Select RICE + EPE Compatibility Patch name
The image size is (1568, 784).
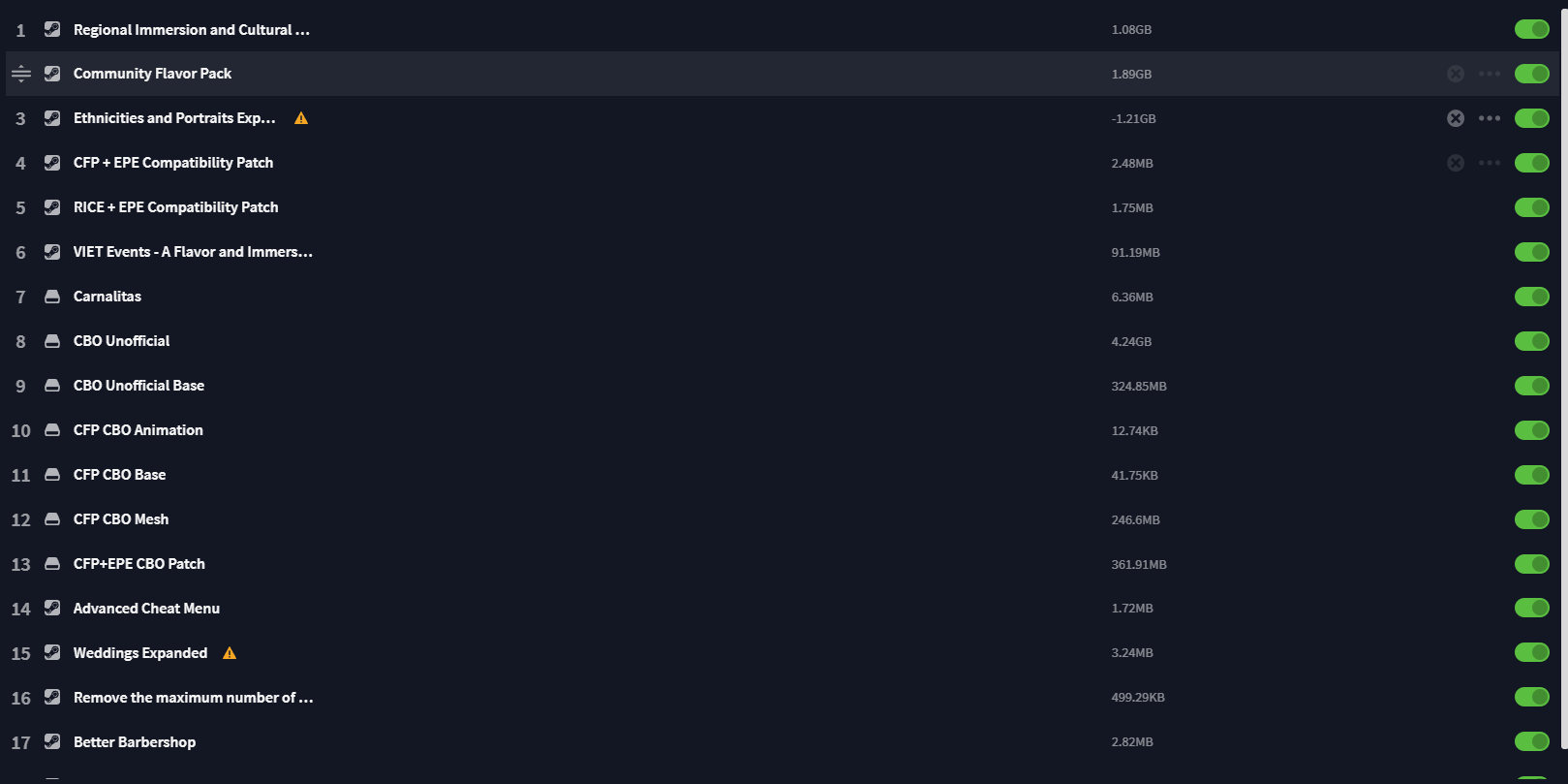click(x=175, y=207)
